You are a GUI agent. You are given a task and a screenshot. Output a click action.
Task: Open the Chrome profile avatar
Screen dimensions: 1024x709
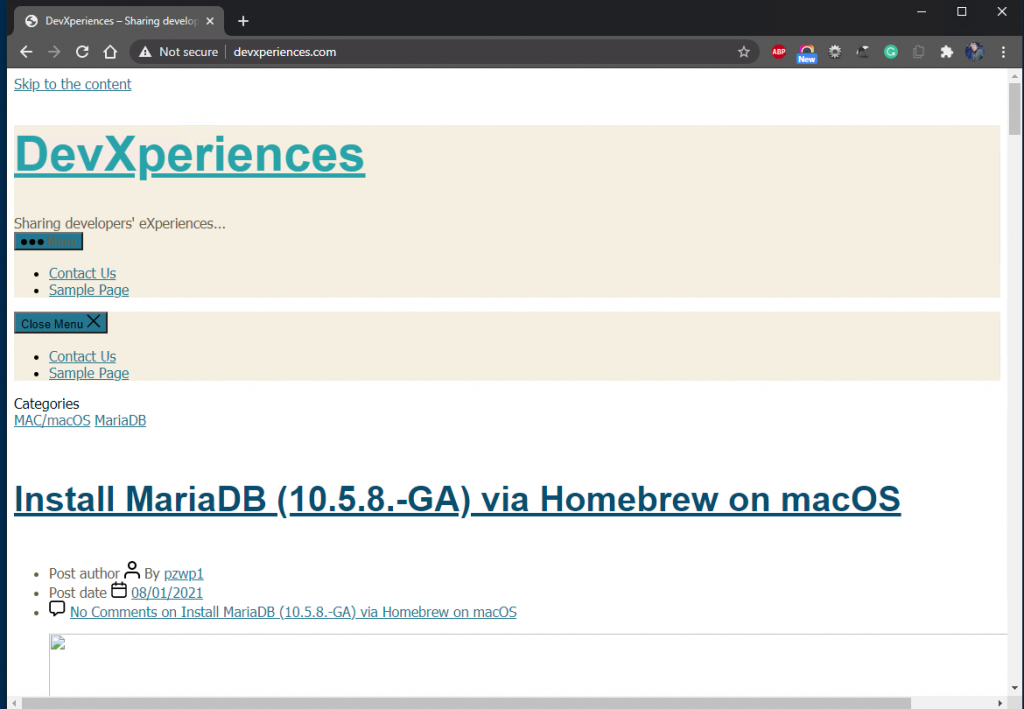[x=975, y=52]
